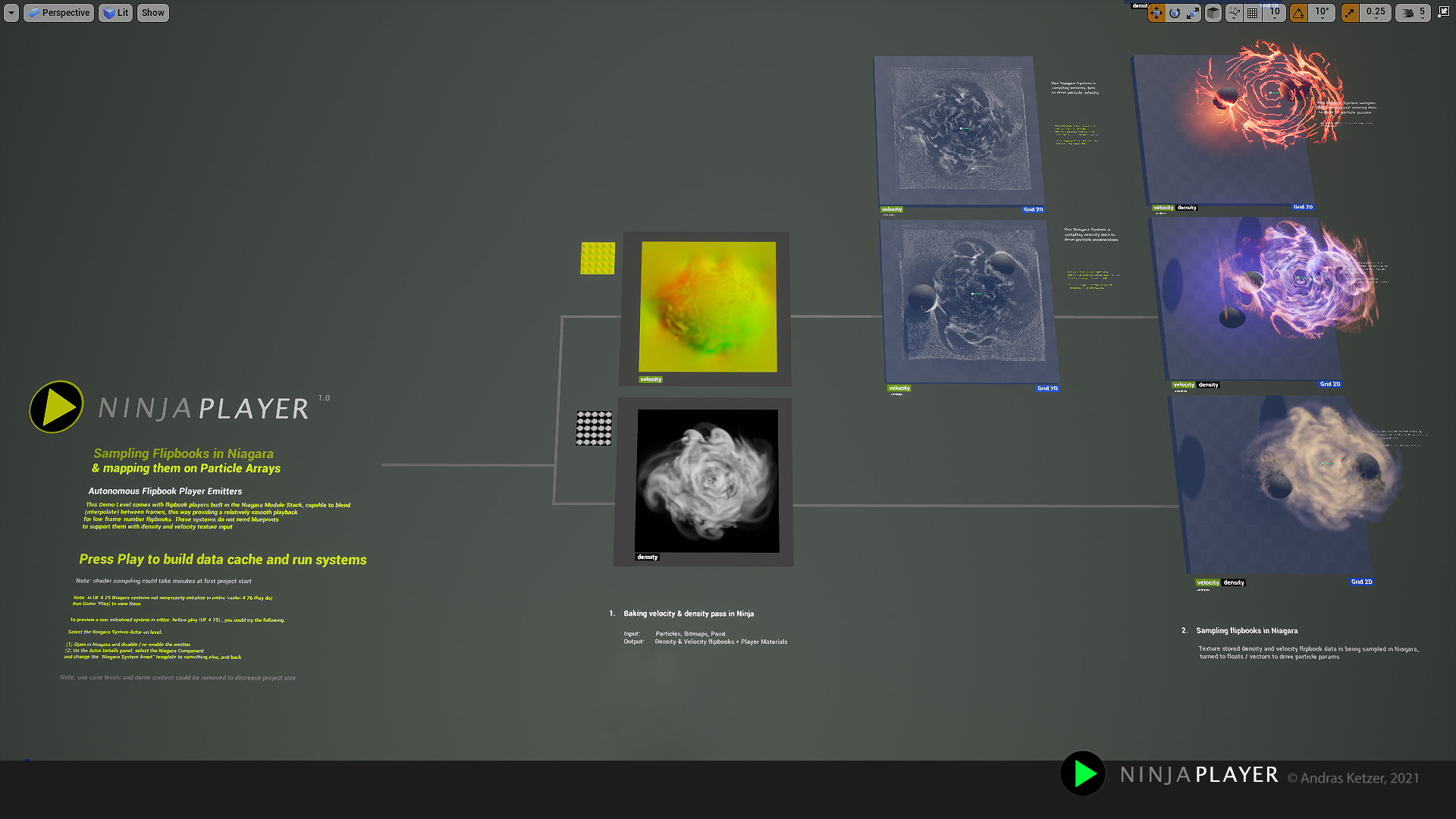Image resolution: width=1456 pixels, height=819 pixels.
Task: Select the large density flipbook preview plane
Action: click(707, 481)
